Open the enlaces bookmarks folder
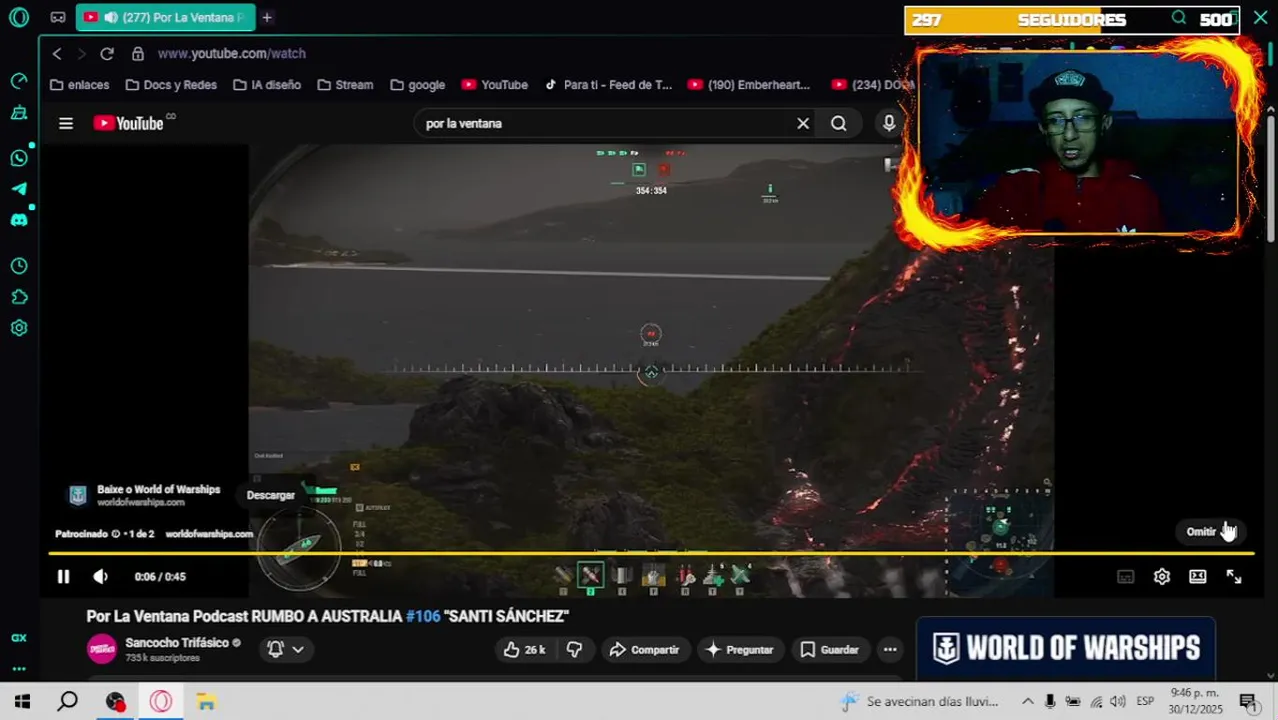 [80, 85]
